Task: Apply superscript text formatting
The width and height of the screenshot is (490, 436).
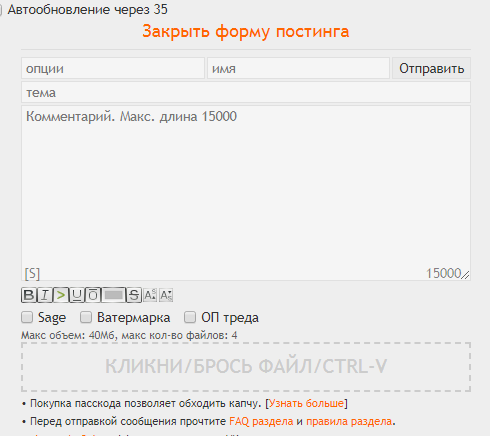Action: pyautogui.click(x=150, y=295)
